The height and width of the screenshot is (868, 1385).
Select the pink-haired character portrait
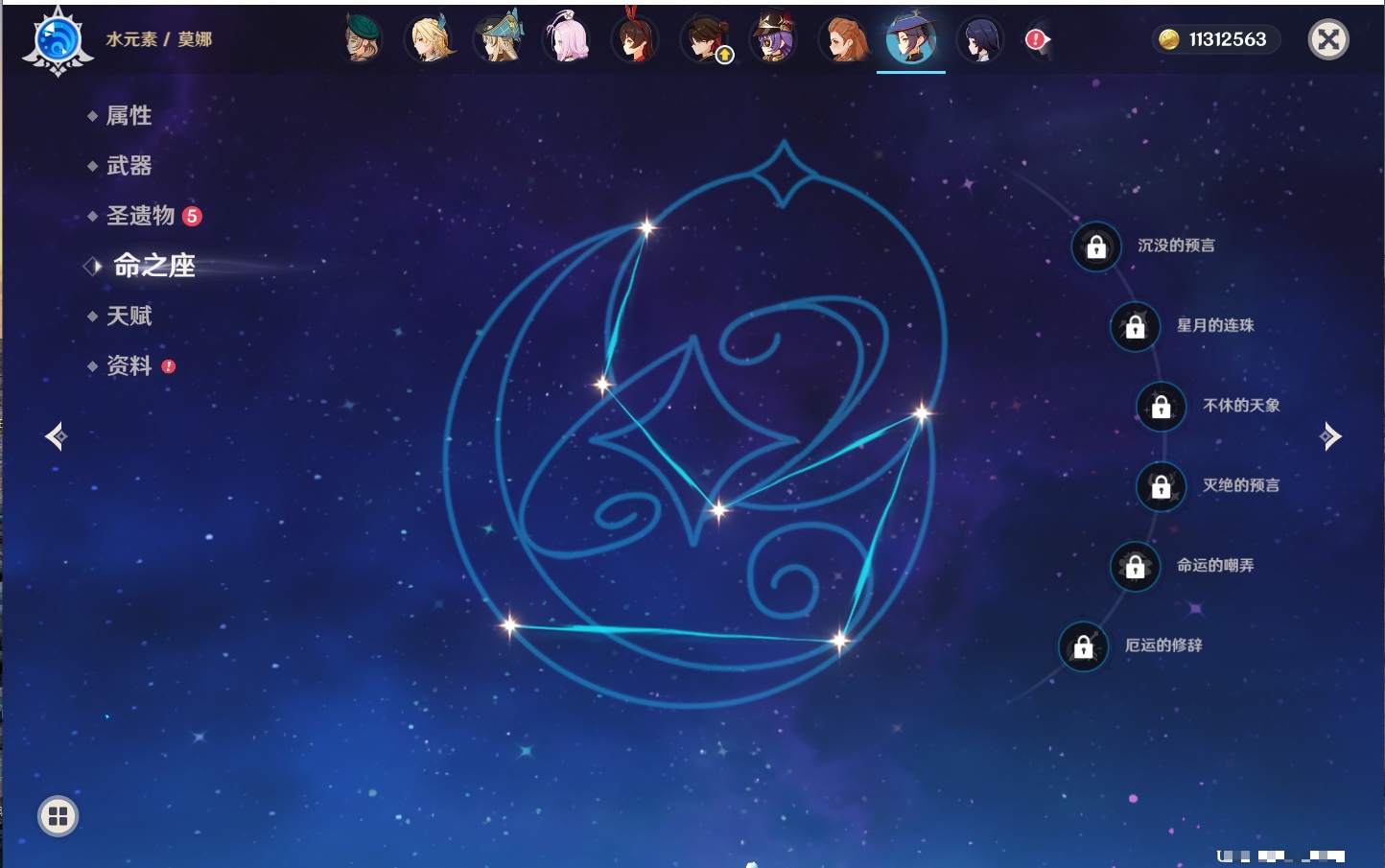click(567, 40)
